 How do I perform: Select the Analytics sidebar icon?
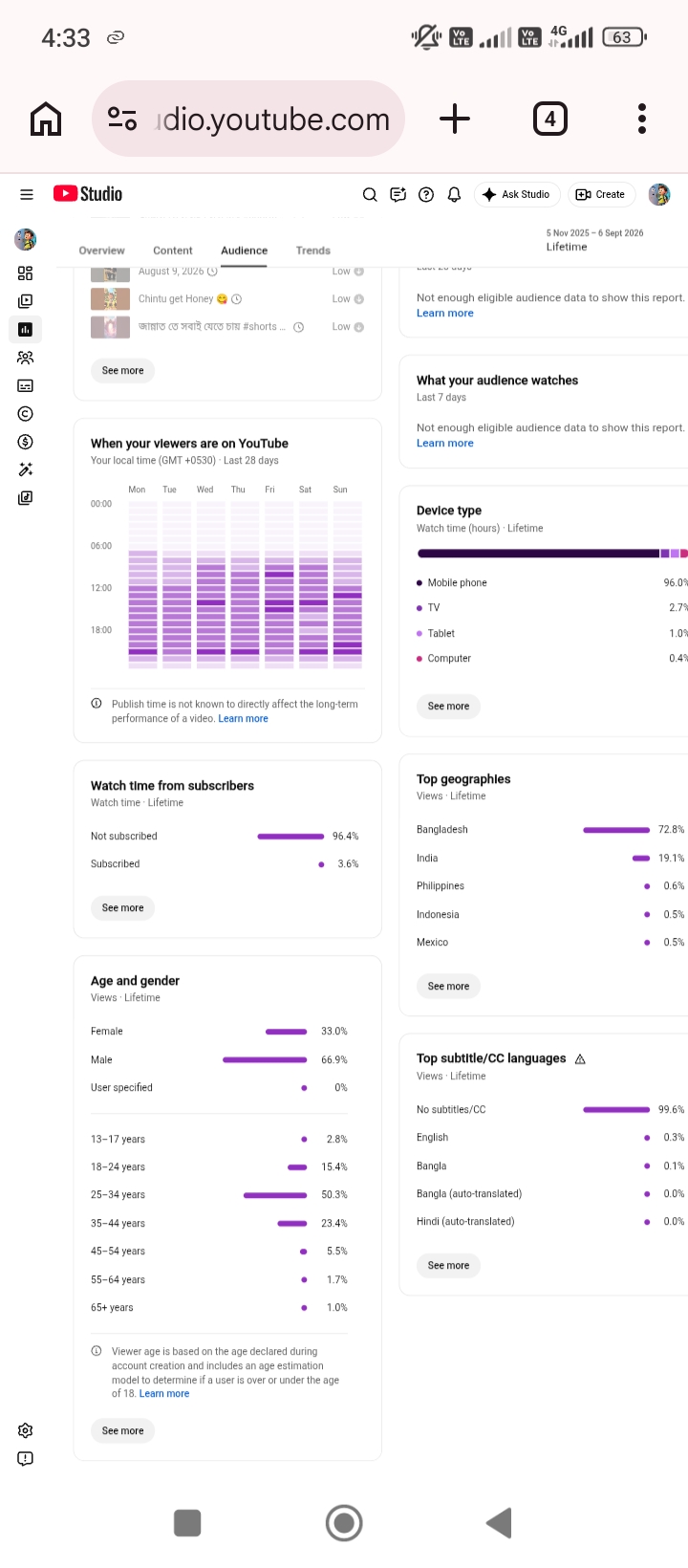26,330
